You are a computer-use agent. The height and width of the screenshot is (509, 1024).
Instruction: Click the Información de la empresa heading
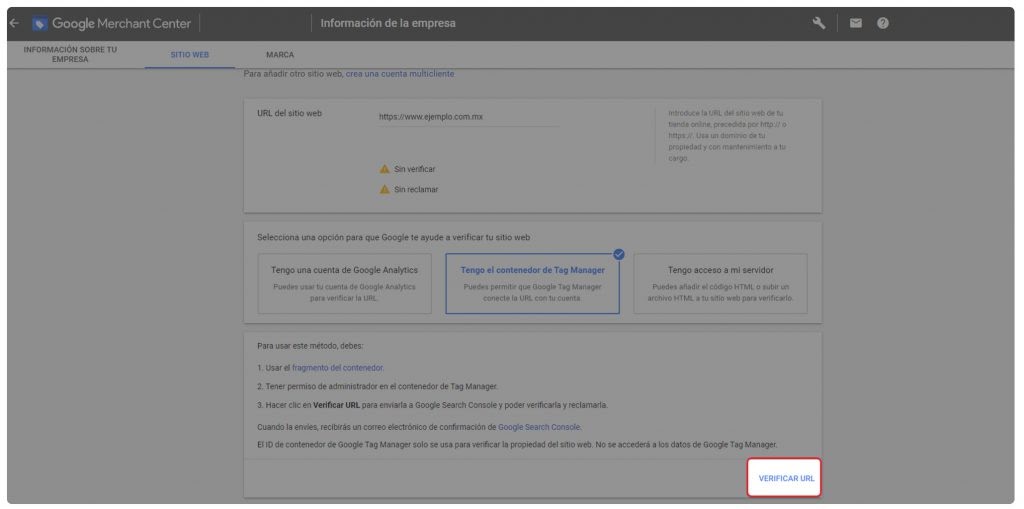pos(388,24)
